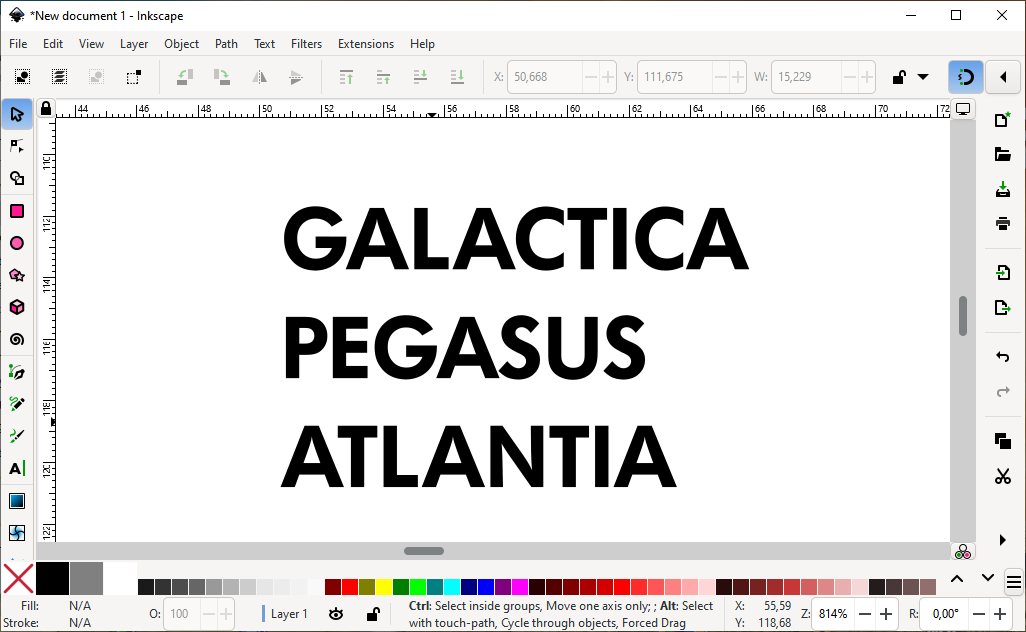The height and width of the screenshot is (632, 1026).
Task: Flip selection horizontally
Action: point(259,77)
